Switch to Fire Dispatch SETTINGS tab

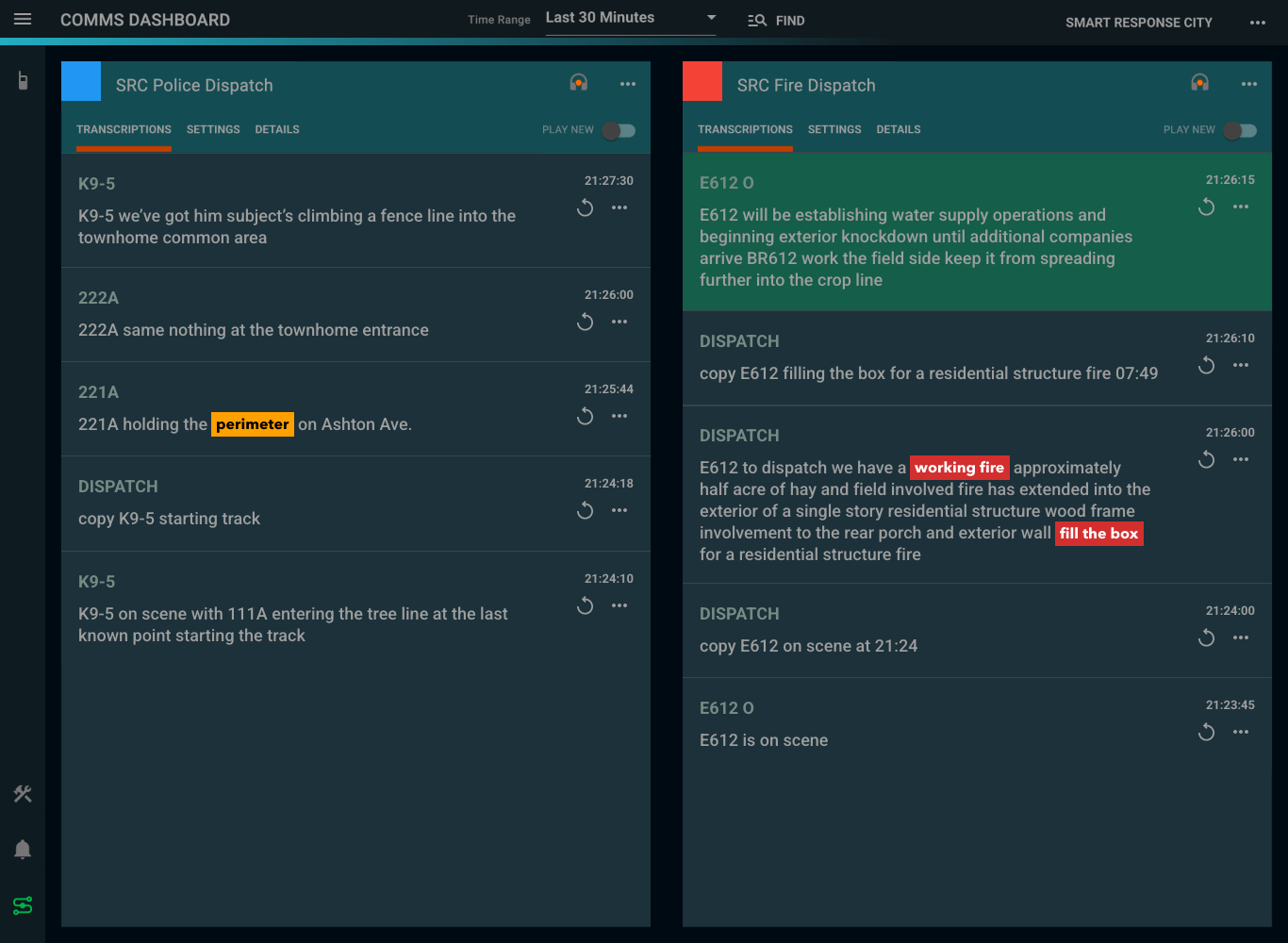(834, 130)
